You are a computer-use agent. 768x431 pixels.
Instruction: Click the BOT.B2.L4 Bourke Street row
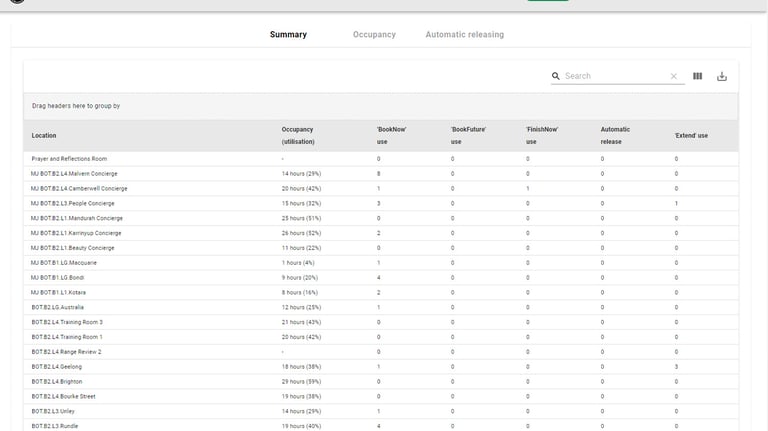(64, 396)
